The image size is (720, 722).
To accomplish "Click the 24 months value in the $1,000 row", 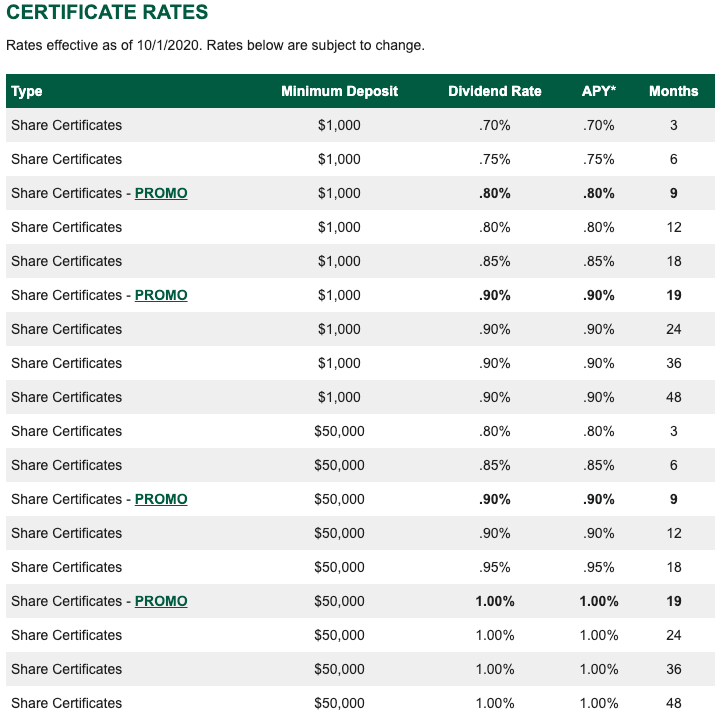I will [674, 329].
